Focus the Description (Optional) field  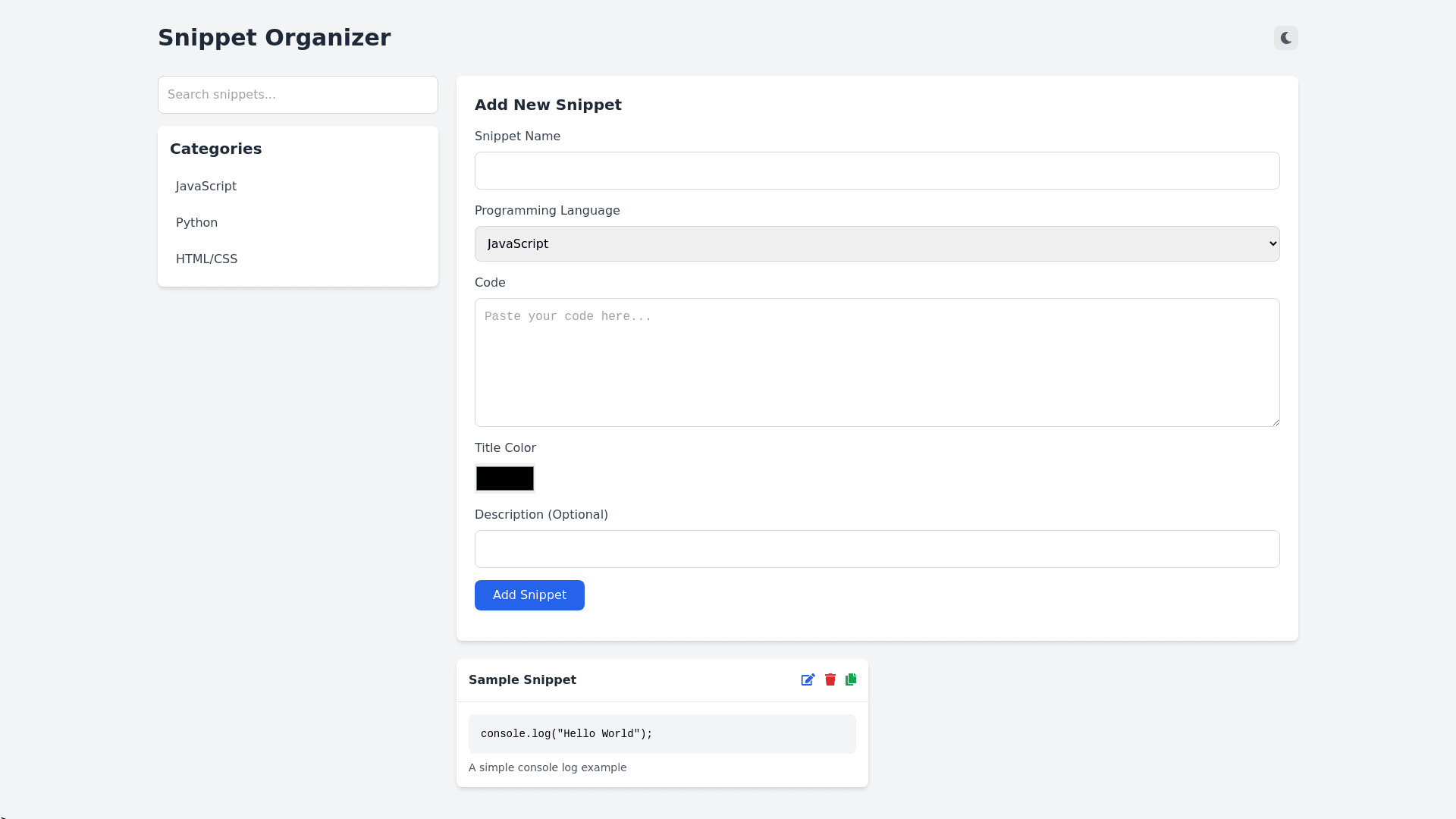point(877,549)
